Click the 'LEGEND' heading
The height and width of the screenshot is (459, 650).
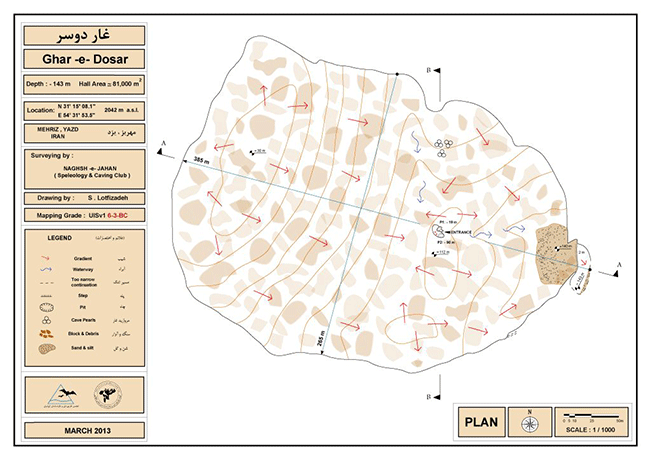click(59, 238)
